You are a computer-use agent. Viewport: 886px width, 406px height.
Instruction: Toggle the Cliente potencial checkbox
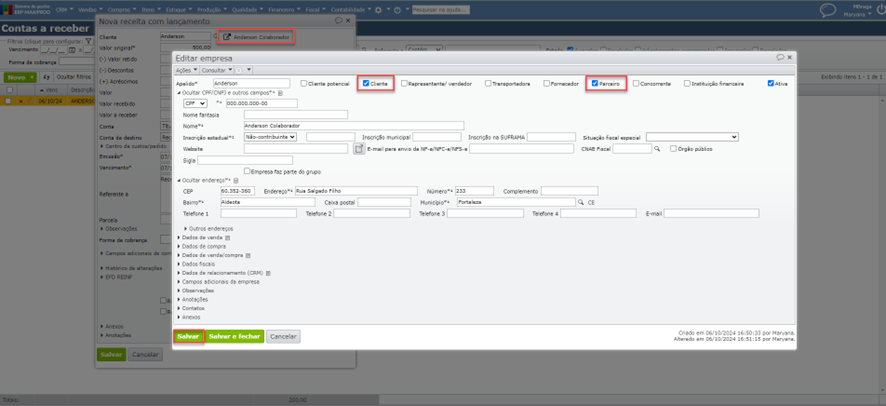click(303, 83)
